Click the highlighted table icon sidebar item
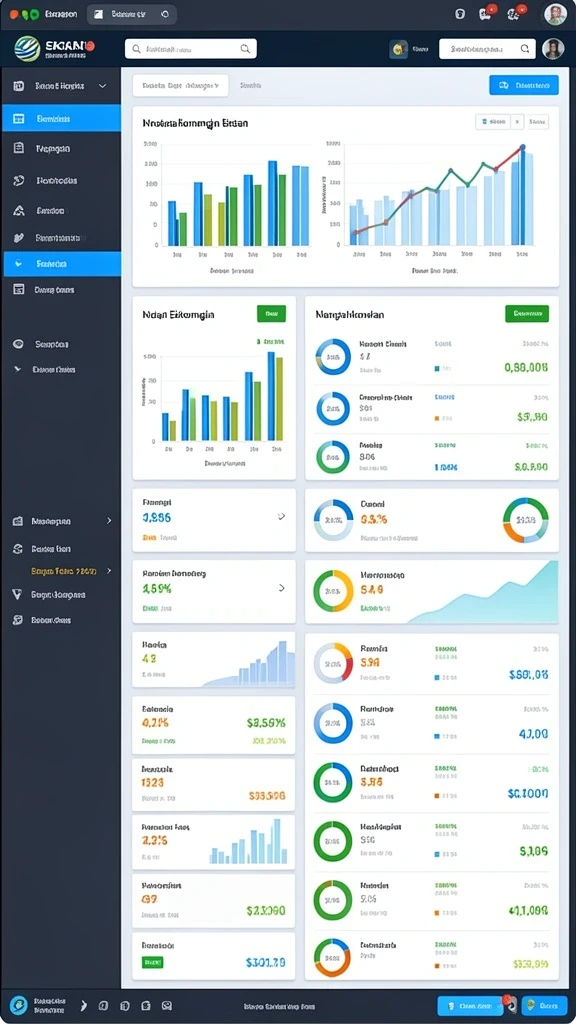Screen dimensions: 576x1024 point(61,119)
